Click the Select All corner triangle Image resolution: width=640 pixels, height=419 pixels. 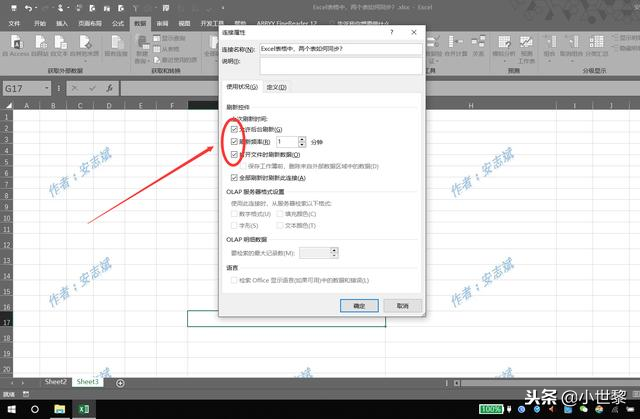pos(8,105)
